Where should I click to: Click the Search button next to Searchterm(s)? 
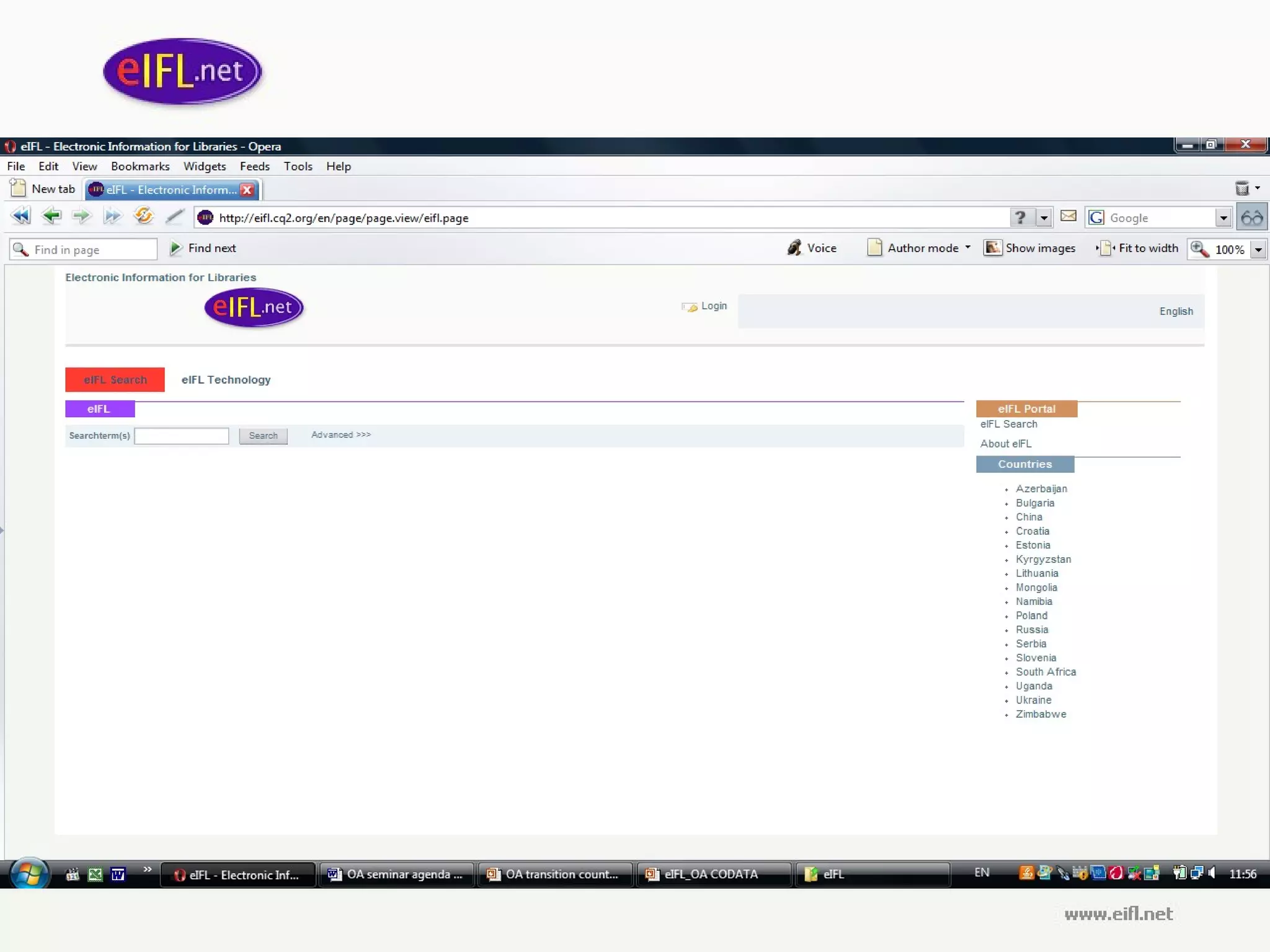point(263,436)
